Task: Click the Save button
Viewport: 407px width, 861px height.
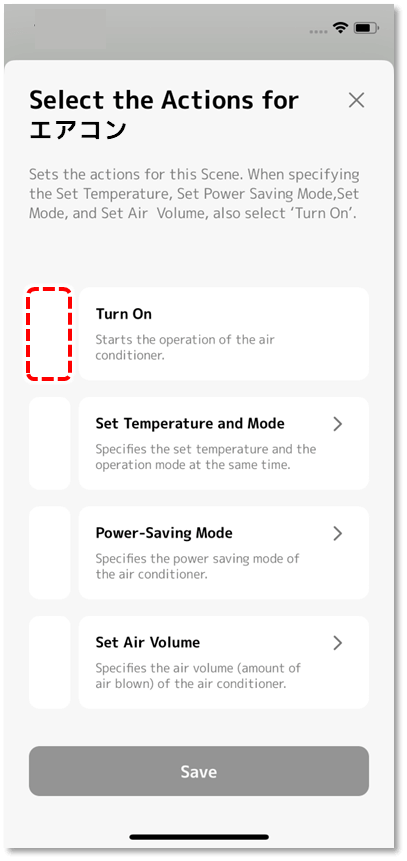Action: point(199,771)
